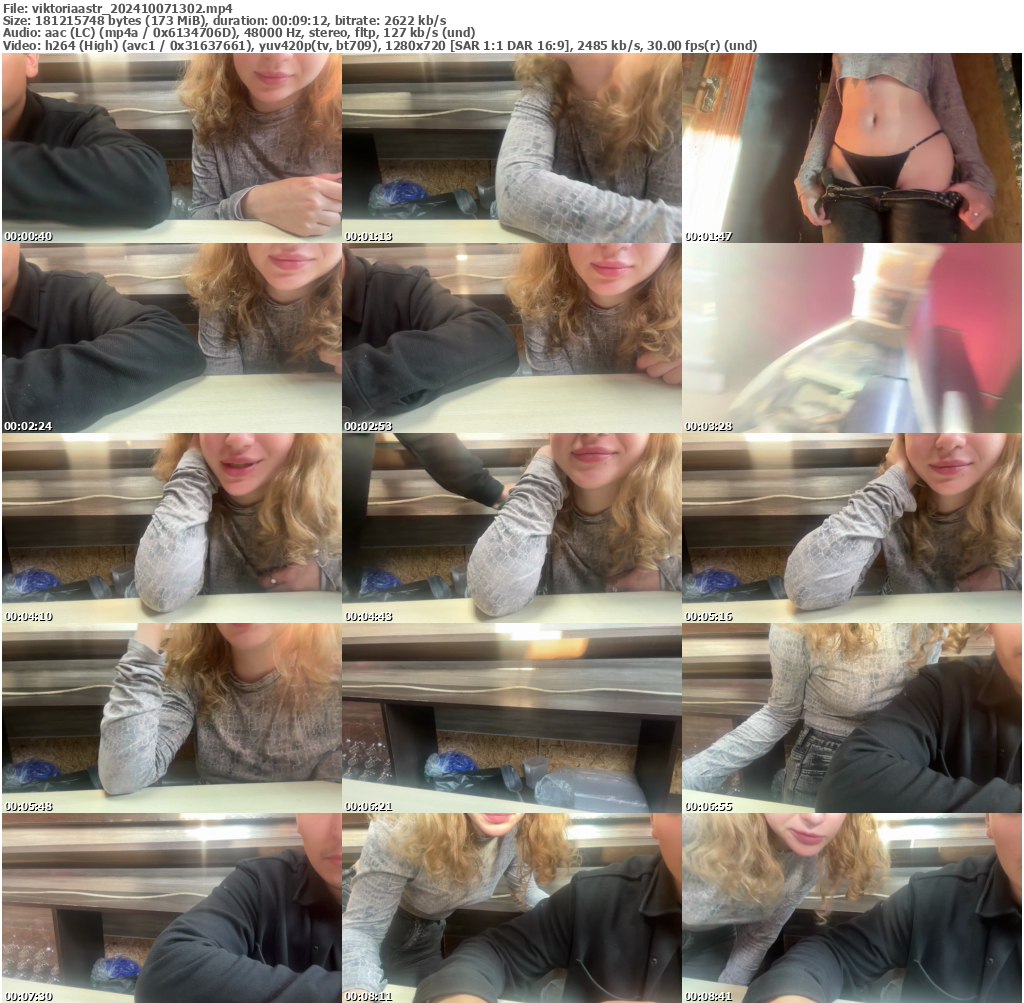Click the last thumbnail at 00:08:41
Screen dimensions: 1024x1003
852,908
